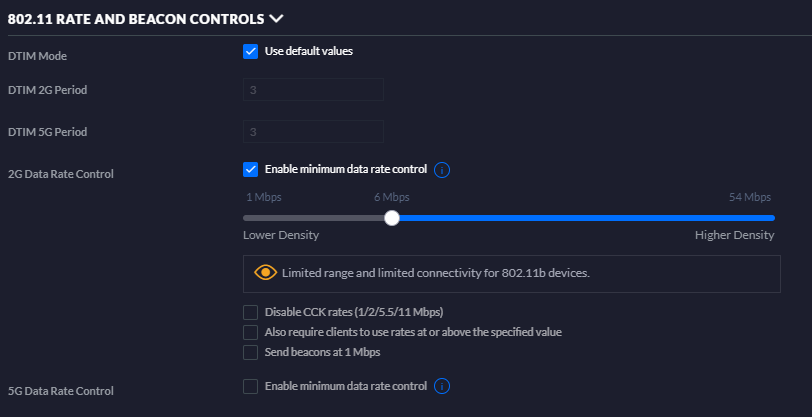The image size is (812, 417).
Task: Disable 2G minimum data rate control checkbox
Action: (251, 169)
